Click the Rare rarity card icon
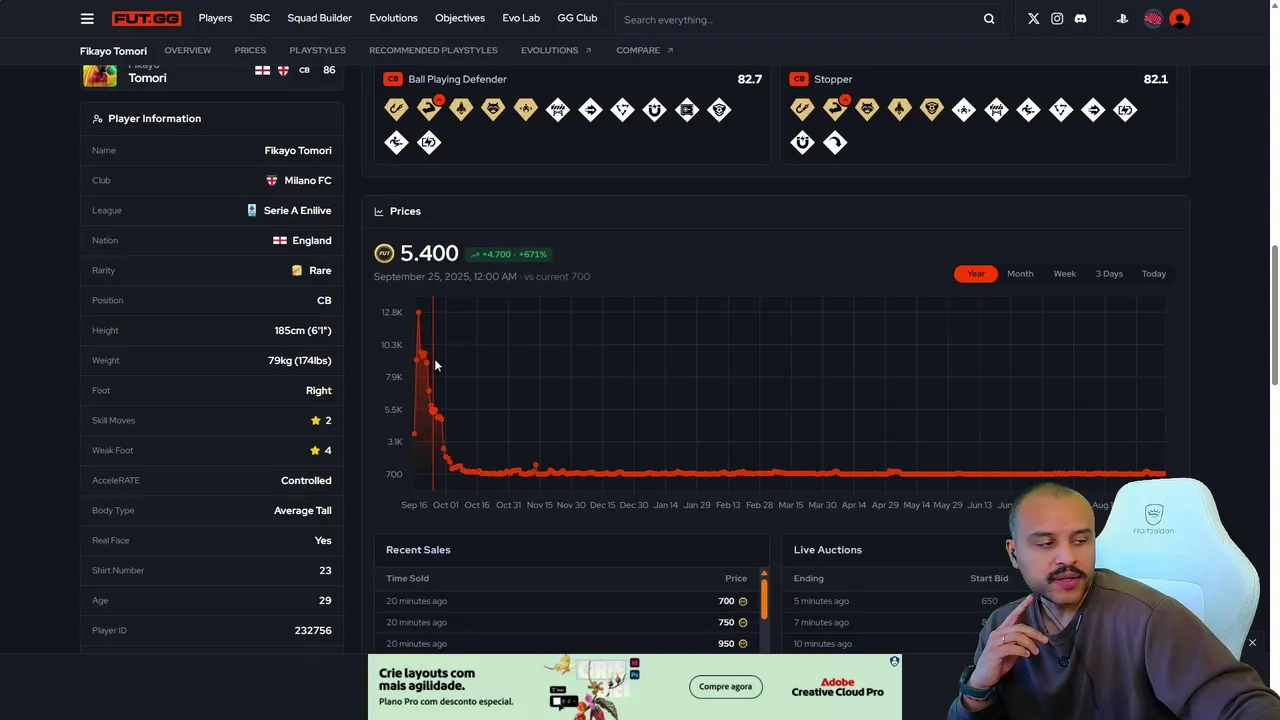 tap(297, 270)
